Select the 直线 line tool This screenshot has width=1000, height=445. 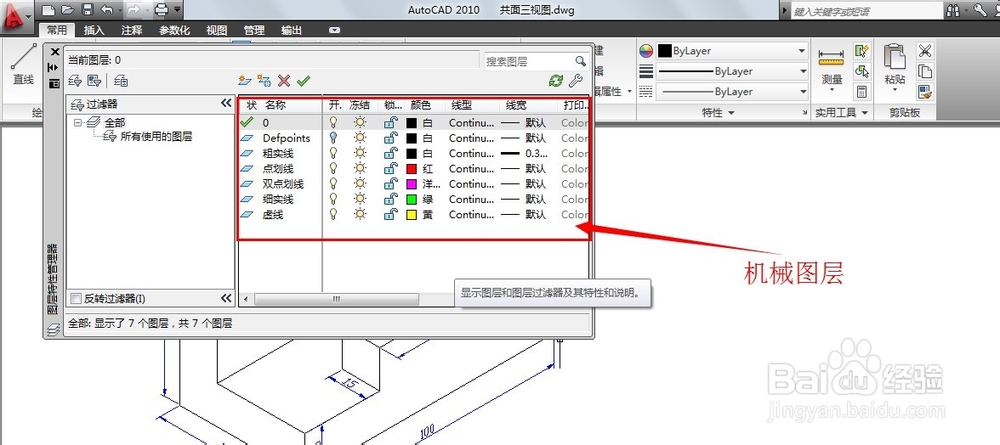[23, 64]
